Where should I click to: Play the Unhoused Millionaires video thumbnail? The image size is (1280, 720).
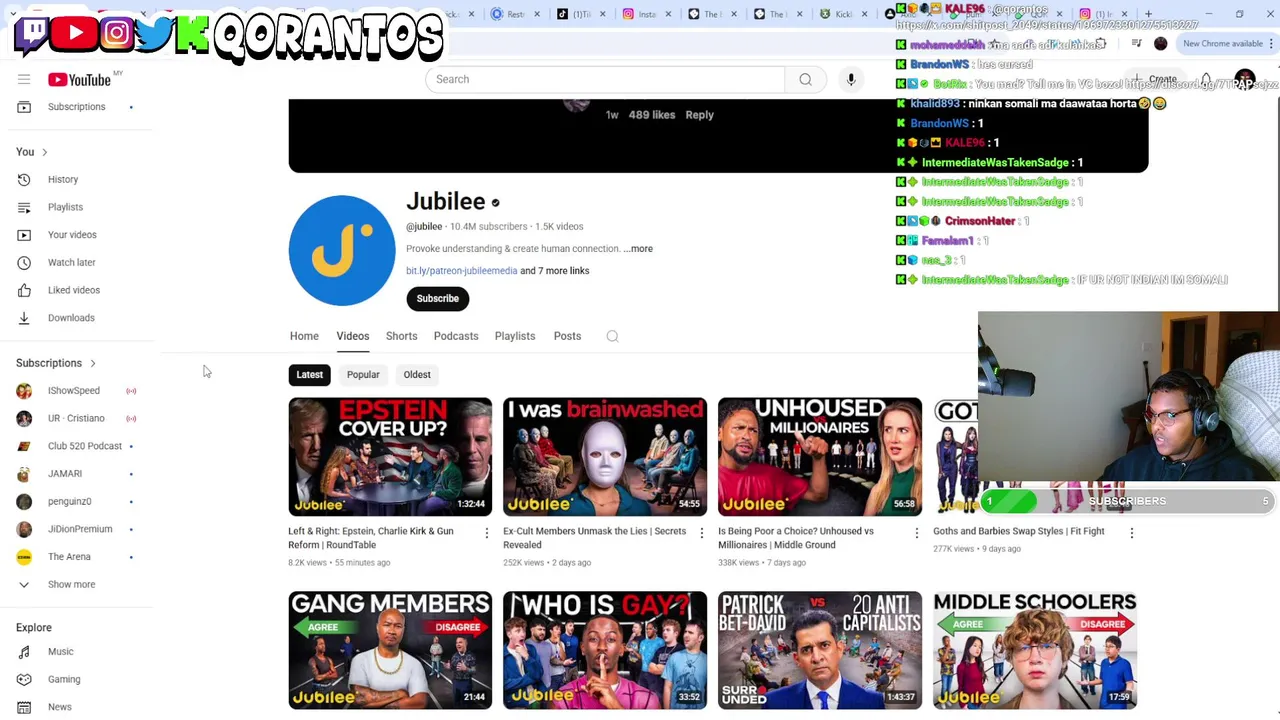tap(820, 457)
